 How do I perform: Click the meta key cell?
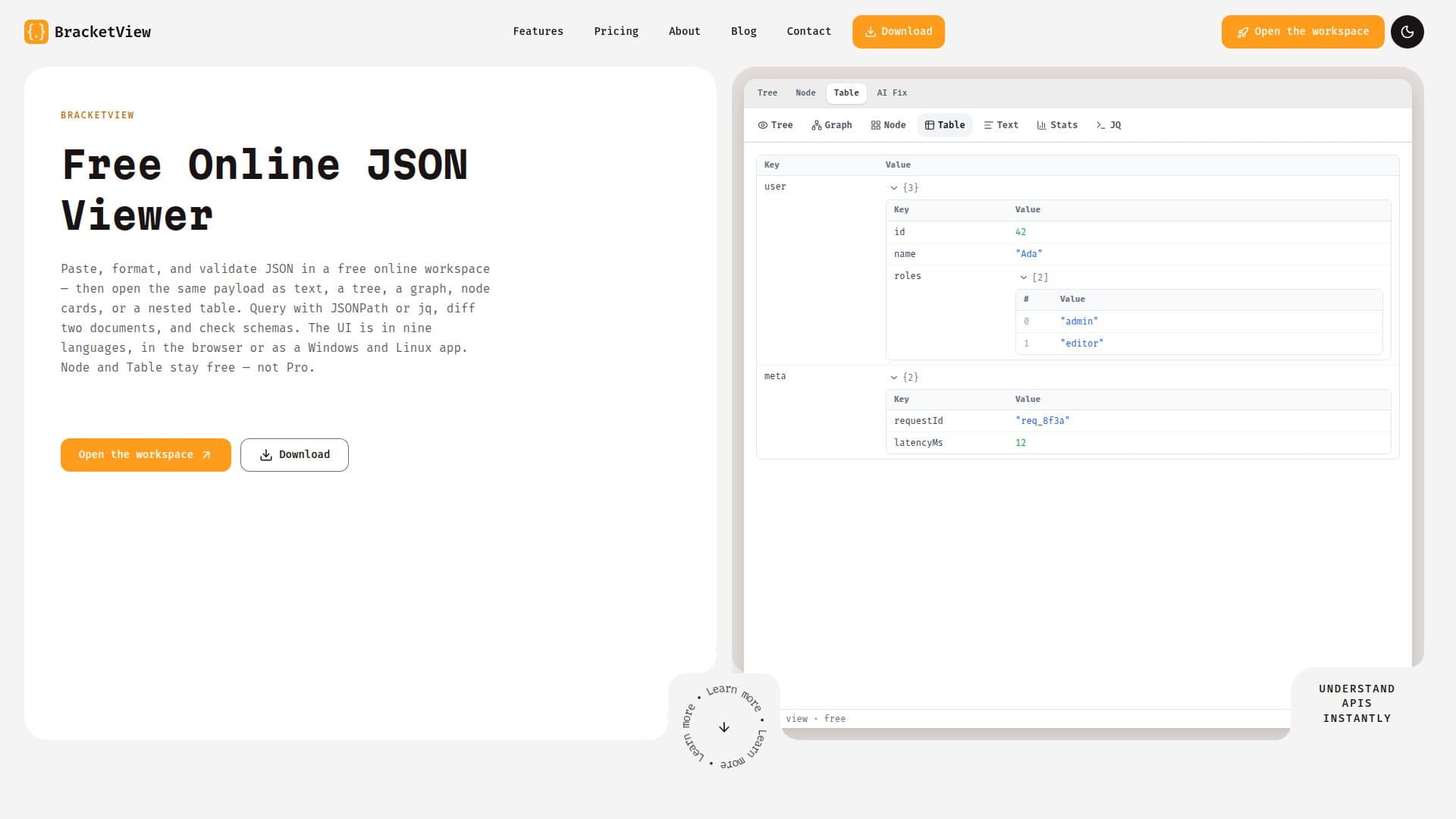[x=775, y=376]
